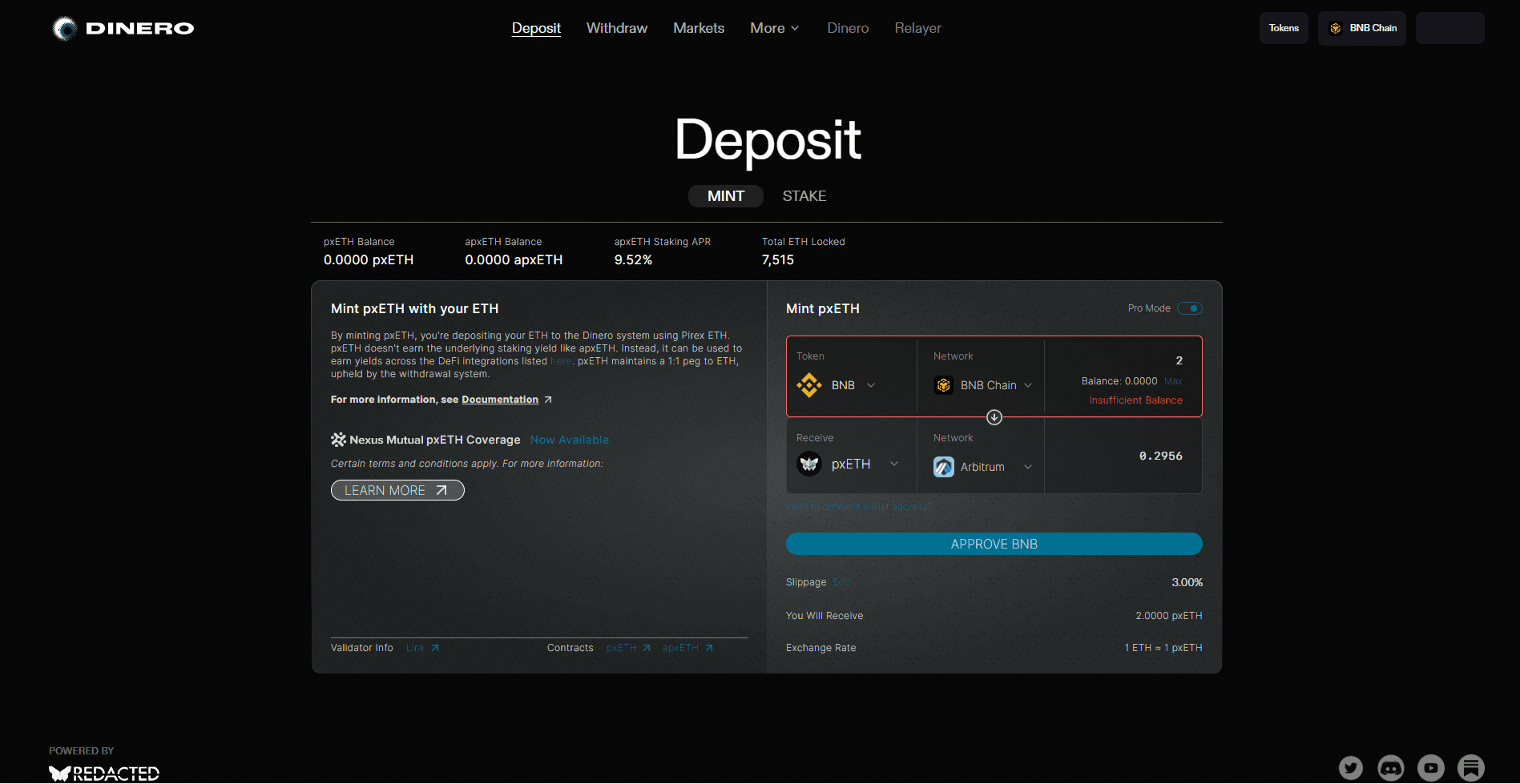This screenshot has width=1520, height=784.
Task: Go to the Withdraw page
Action: 617,28
